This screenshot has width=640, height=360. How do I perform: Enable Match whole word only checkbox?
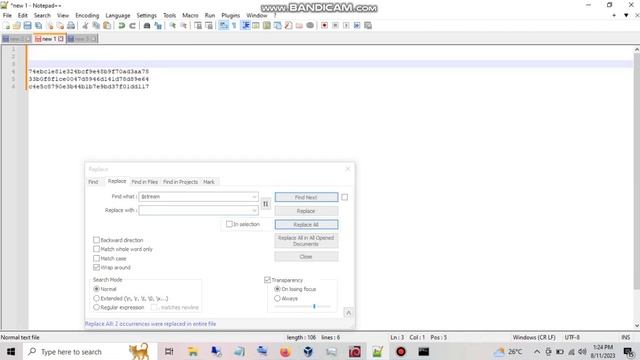[96, 249]
